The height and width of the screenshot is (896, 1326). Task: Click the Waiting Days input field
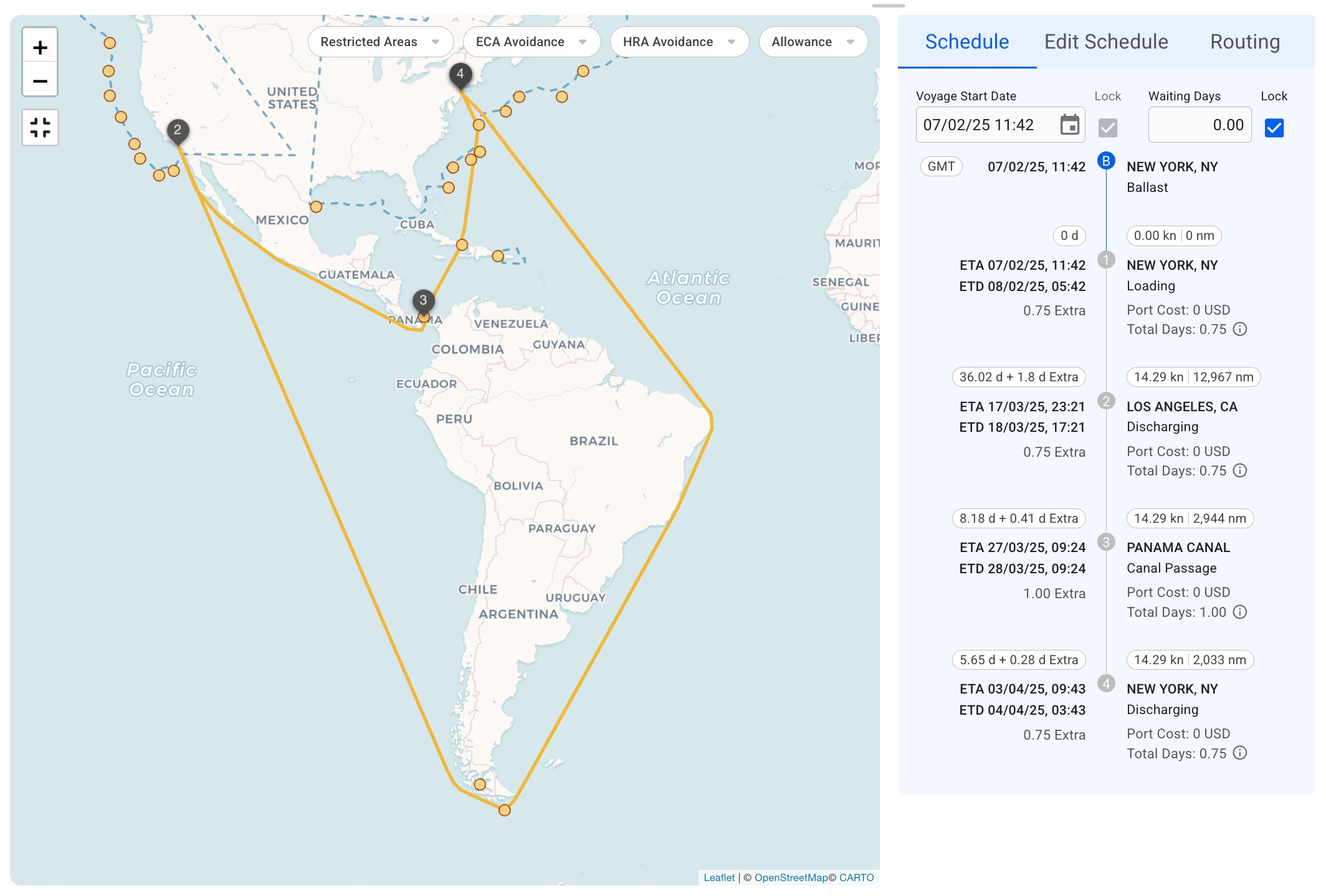click(1199, 125)
